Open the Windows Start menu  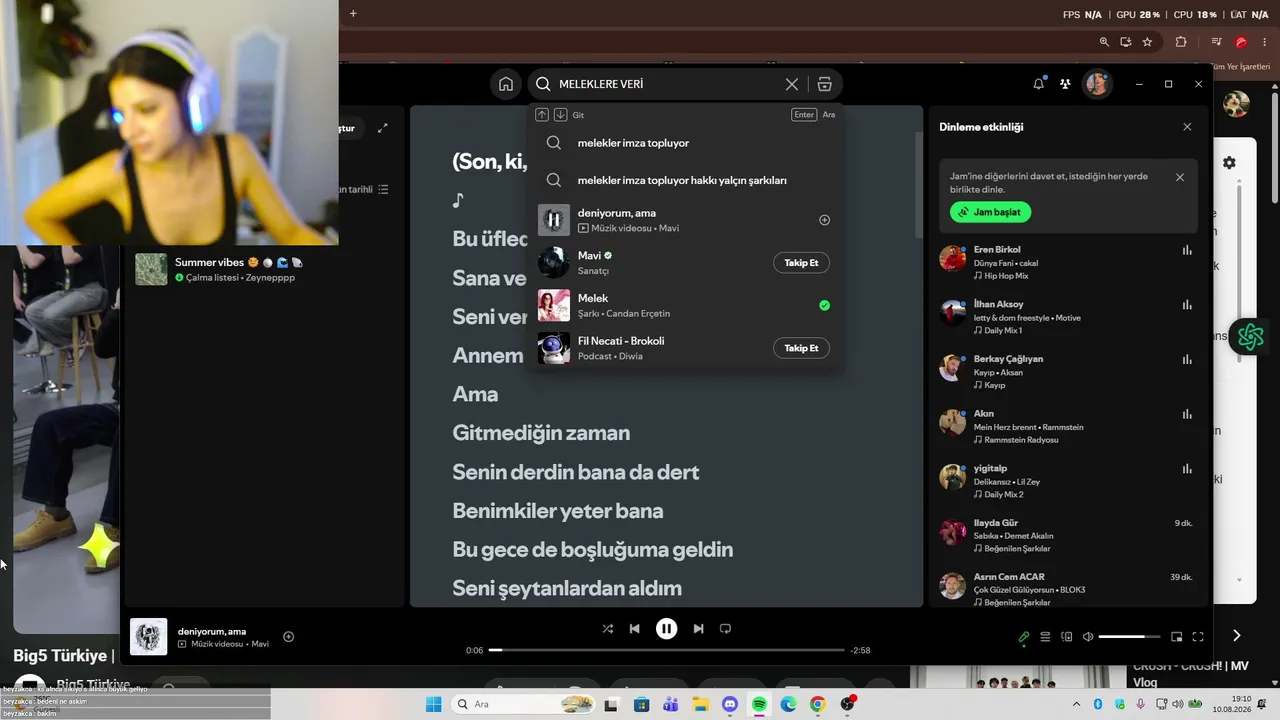(433, 705)
